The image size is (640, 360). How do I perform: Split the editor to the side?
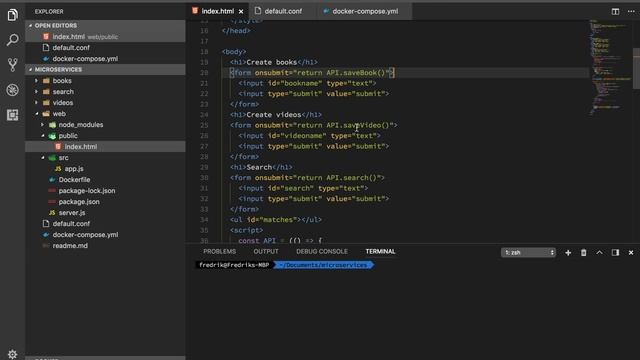point(615,11)
